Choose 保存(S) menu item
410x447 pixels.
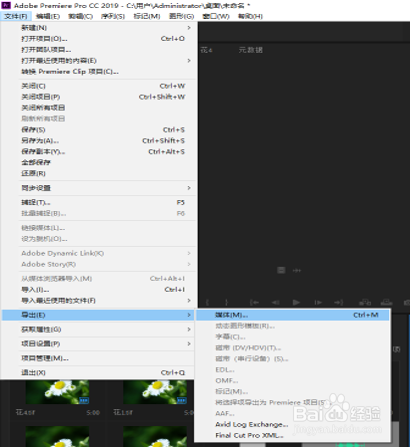click(98, 130)
